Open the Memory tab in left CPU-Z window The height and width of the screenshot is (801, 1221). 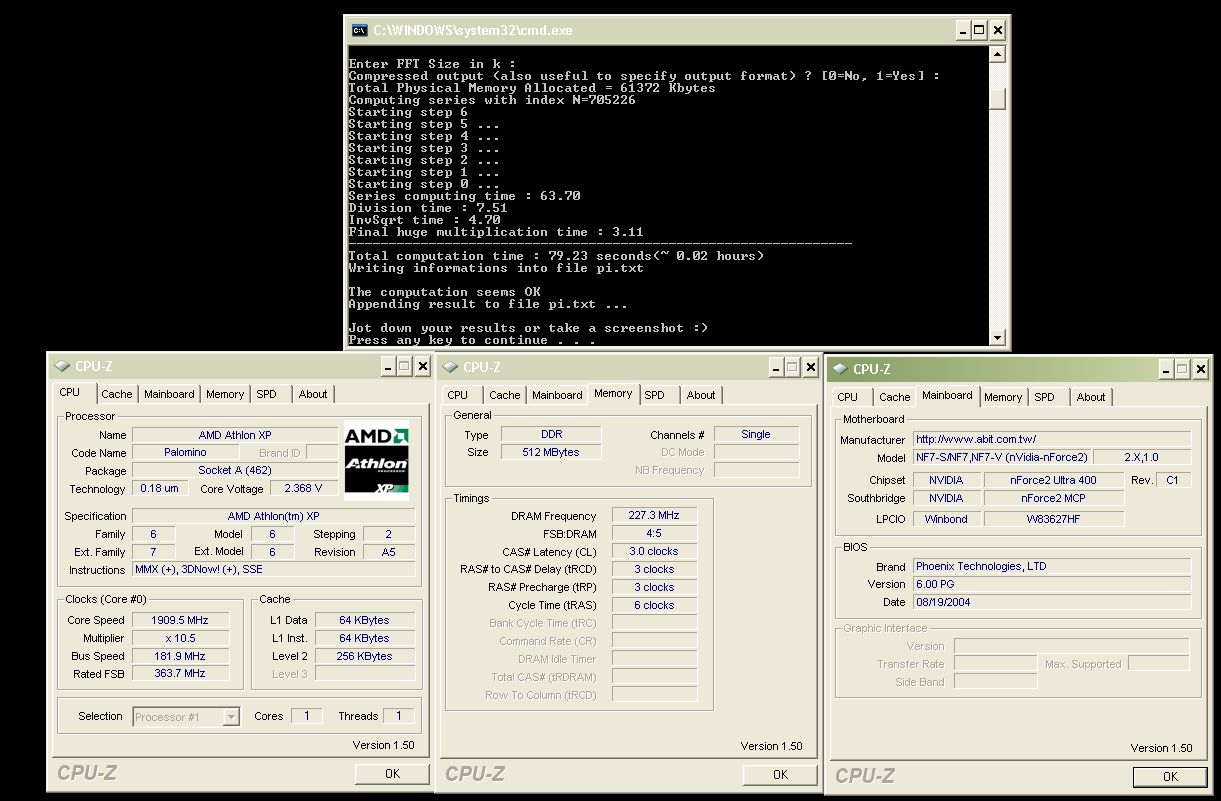[x=225, y=394]
